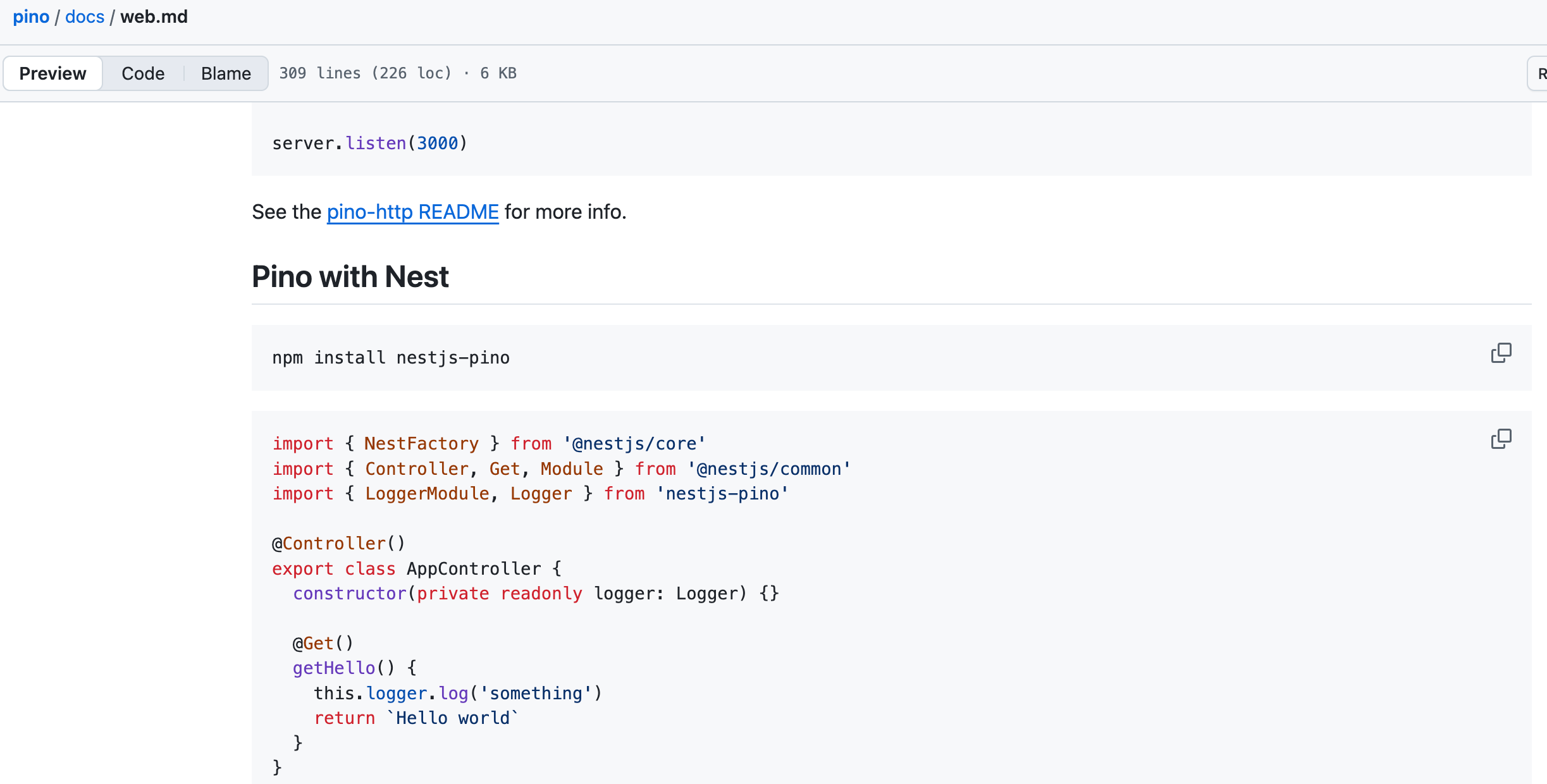Click the constructor private readonly logger line
Image resolution: width=1547 pixels, height=784 pixels.
(536, 594)
